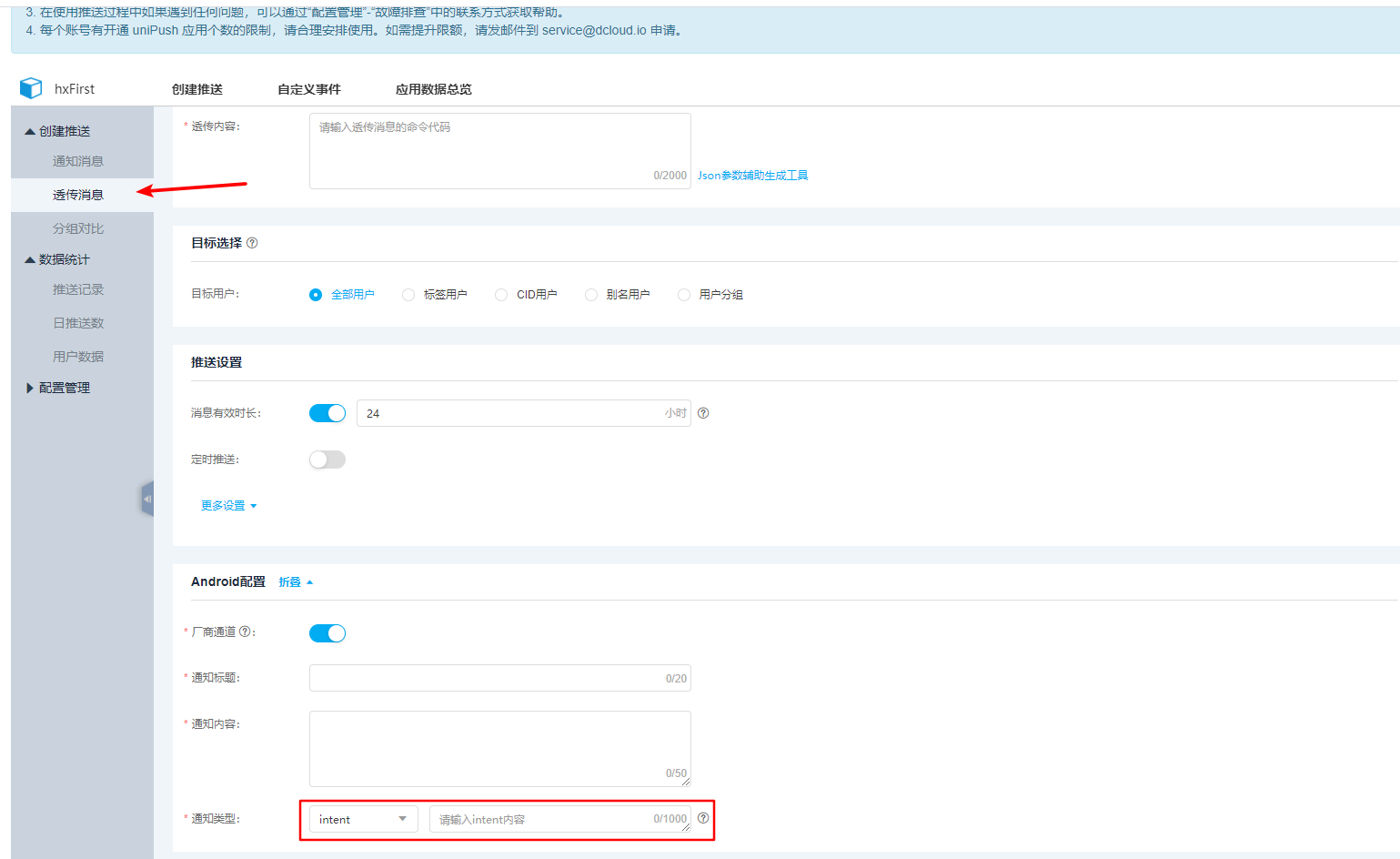
Task: Collapse 创建推送 sidebar group
Action: (57, 131)
